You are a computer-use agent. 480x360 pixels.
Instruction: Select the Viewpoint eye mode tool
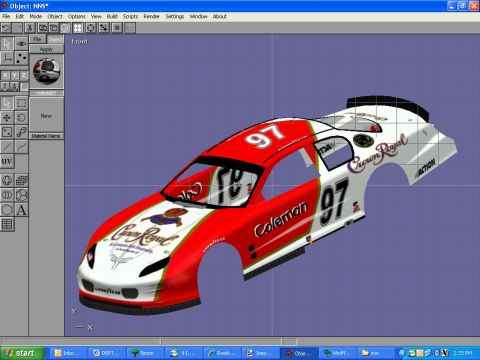pyautogui.click(x=21, y=44)
